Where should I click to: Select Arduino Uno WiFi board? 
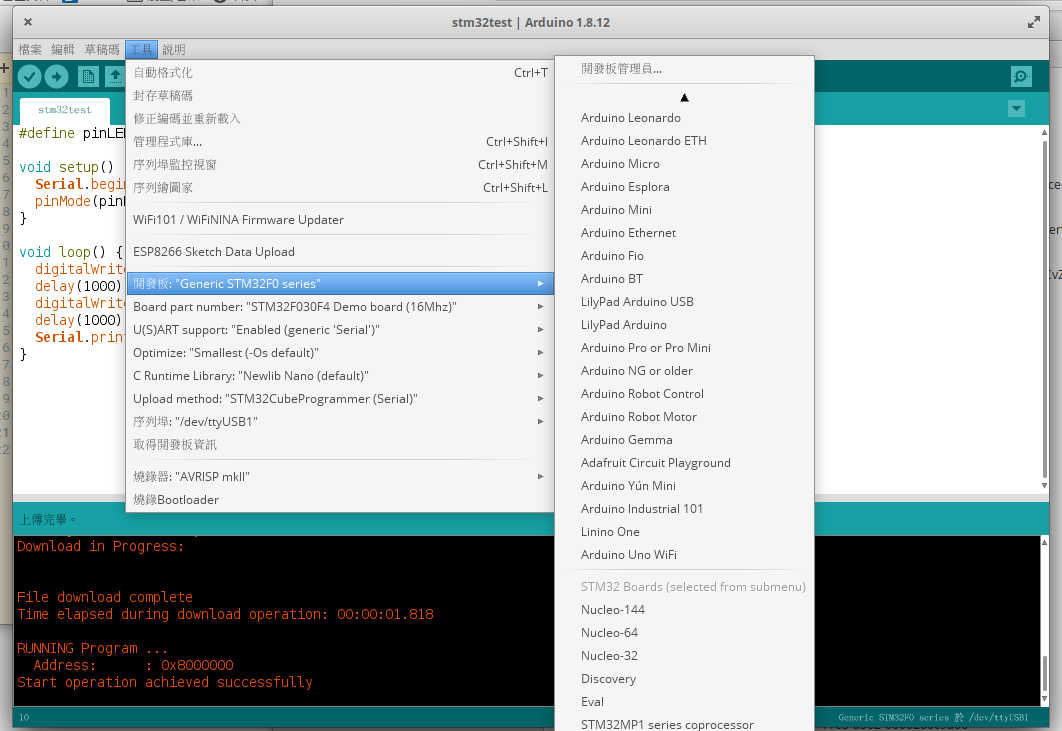point(684,556)
